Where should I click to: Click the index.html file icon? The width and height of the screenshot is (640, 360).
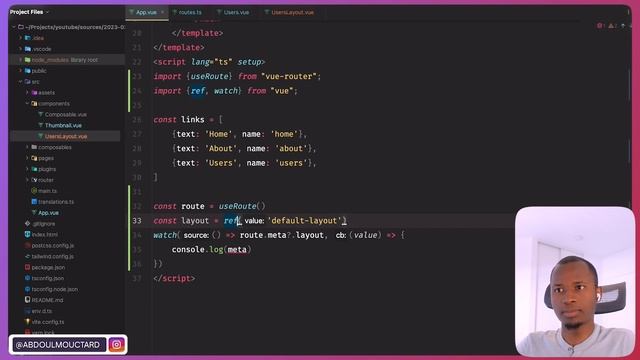point(28,234)
